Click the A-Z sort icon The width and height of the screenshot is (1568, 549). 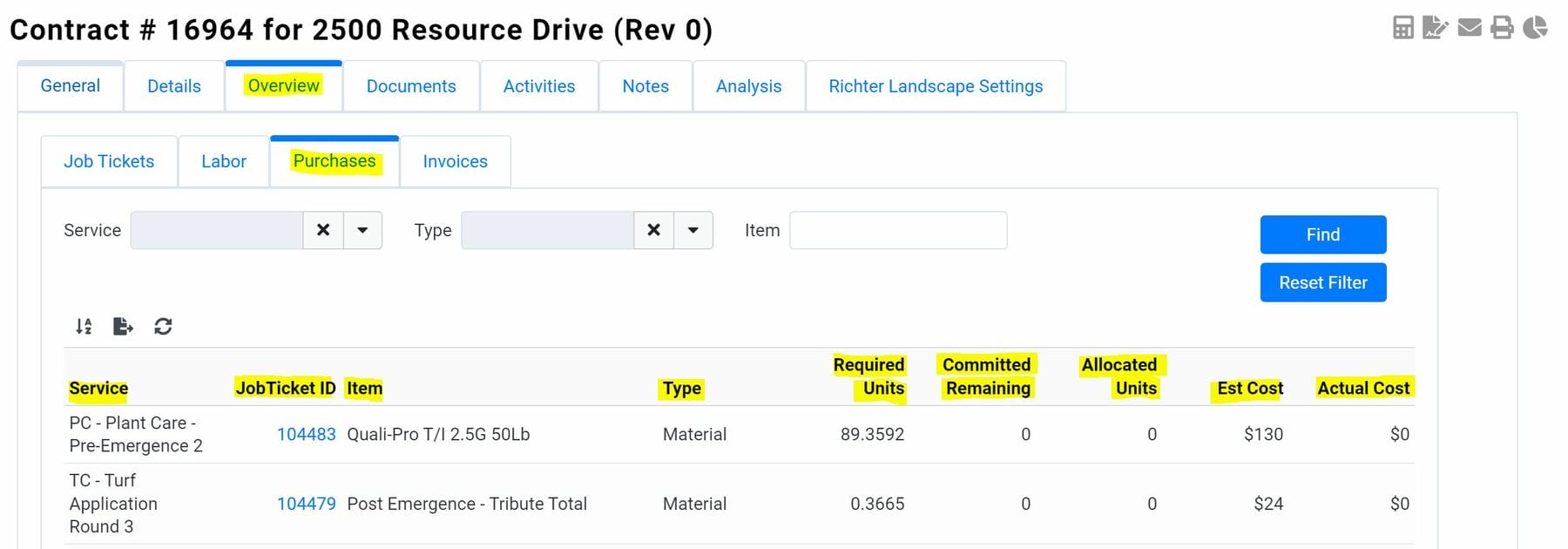84,326
